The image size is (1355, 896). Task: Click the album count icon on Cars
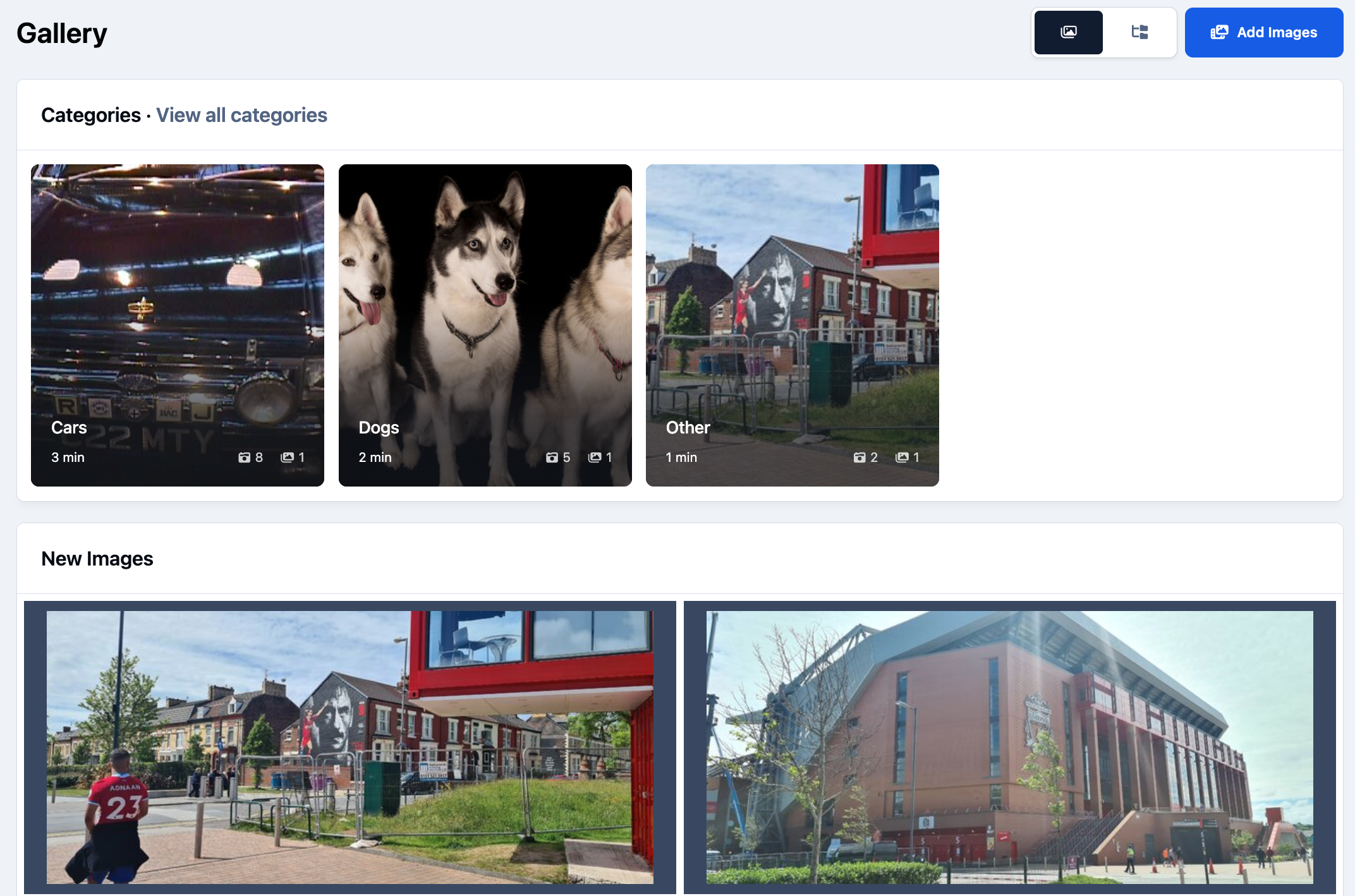coord(287,457)
